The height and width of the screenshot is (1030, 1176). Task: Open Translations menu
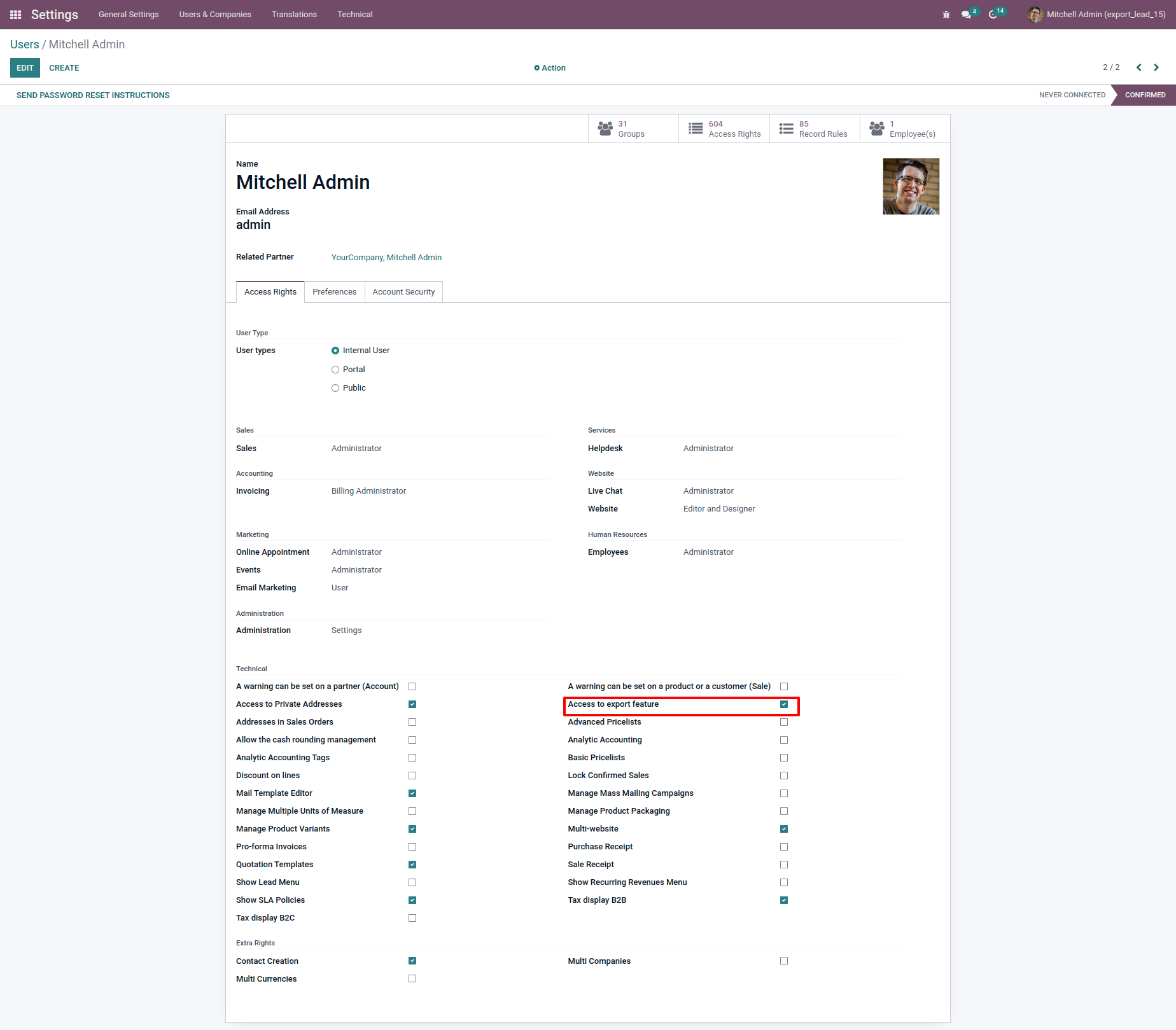point(294,14)
